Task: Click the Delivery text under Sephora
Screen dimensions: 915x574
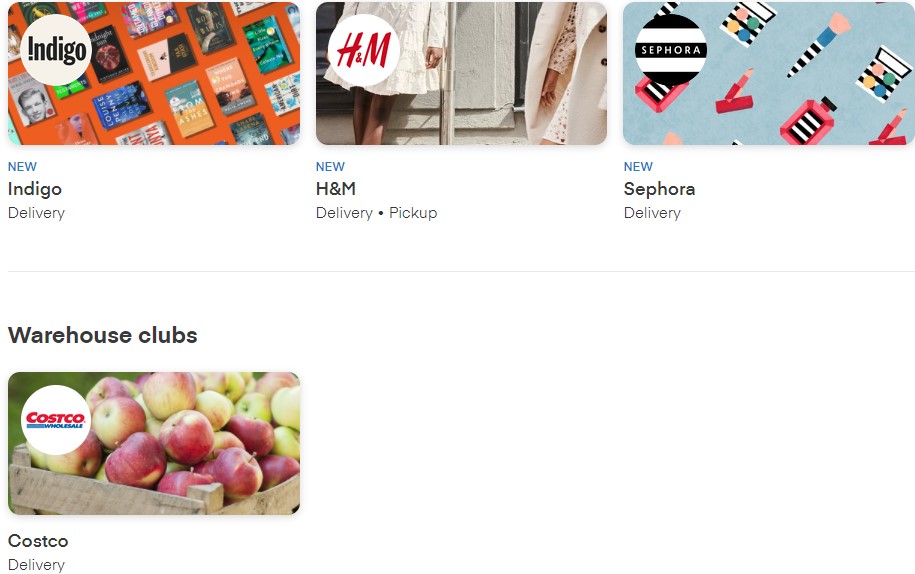Action: (x=652, y=214)
